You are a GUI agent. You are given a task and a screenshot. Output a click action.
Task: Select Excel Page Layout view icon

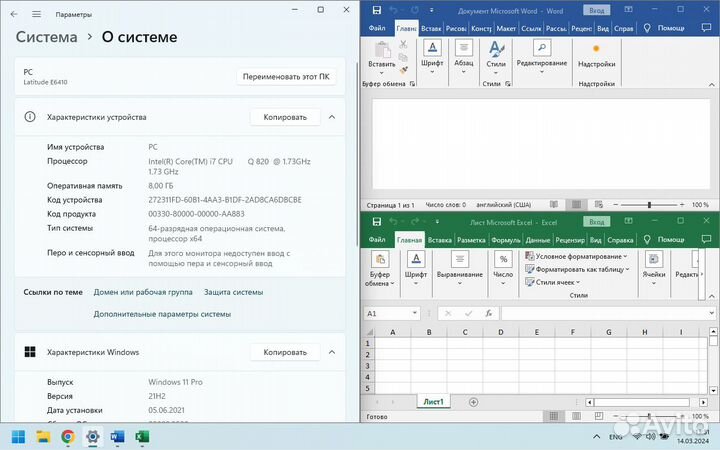pos(576,416)
